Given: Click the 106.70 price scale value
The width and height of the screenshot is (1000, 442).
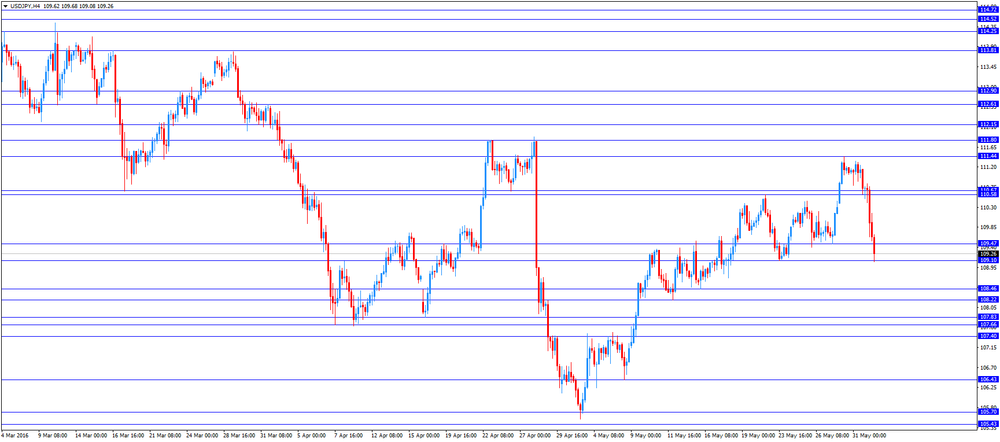Looking at the screenshot, I should [x=987, y=368].
